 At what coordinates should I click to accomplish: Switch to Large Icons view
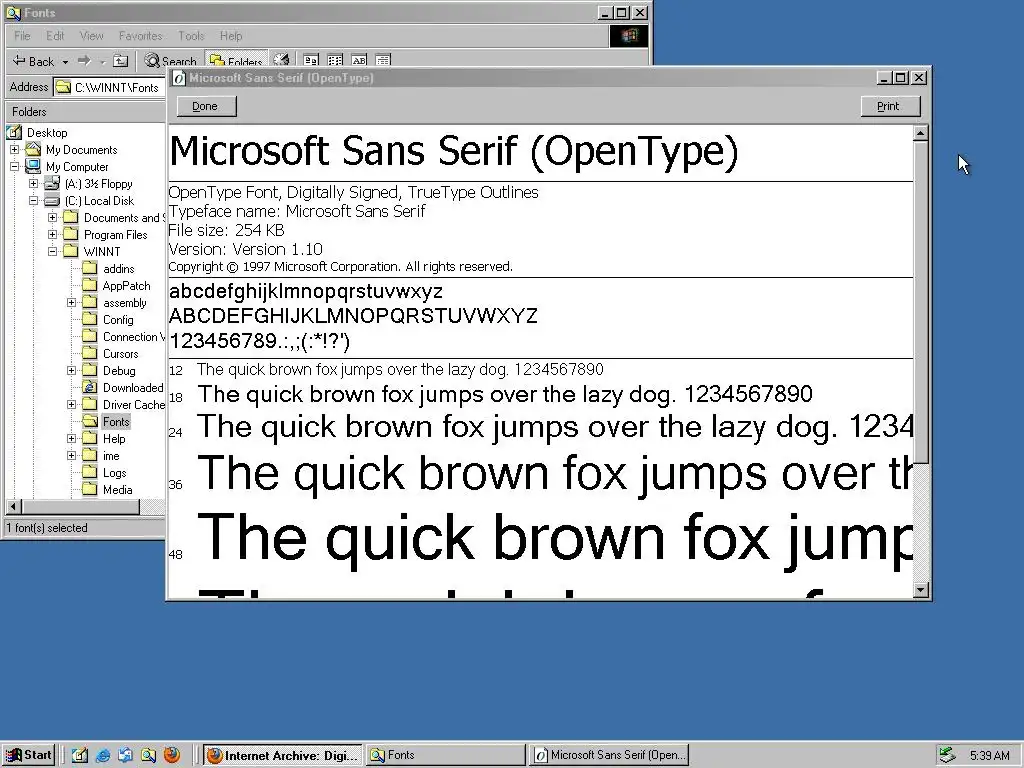click(311, 60)
